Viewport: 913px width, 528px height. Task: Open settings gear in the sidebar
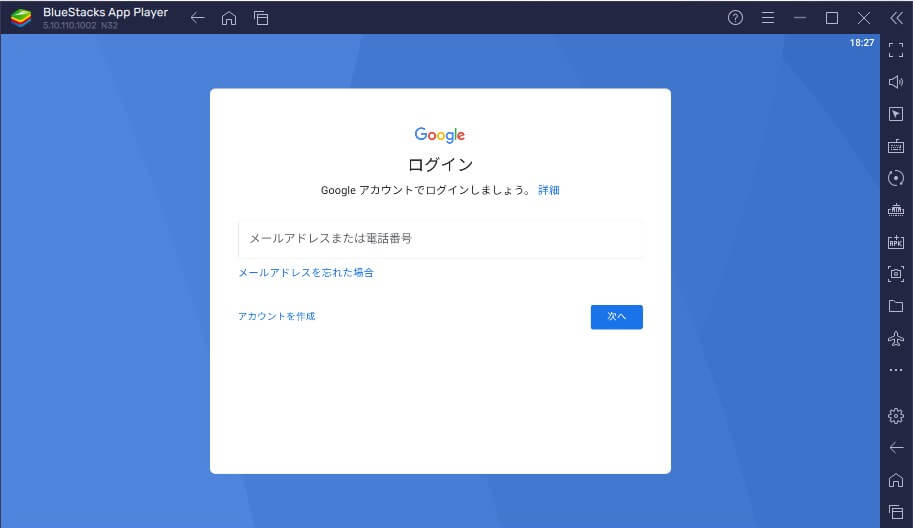(x=896, y=415)
